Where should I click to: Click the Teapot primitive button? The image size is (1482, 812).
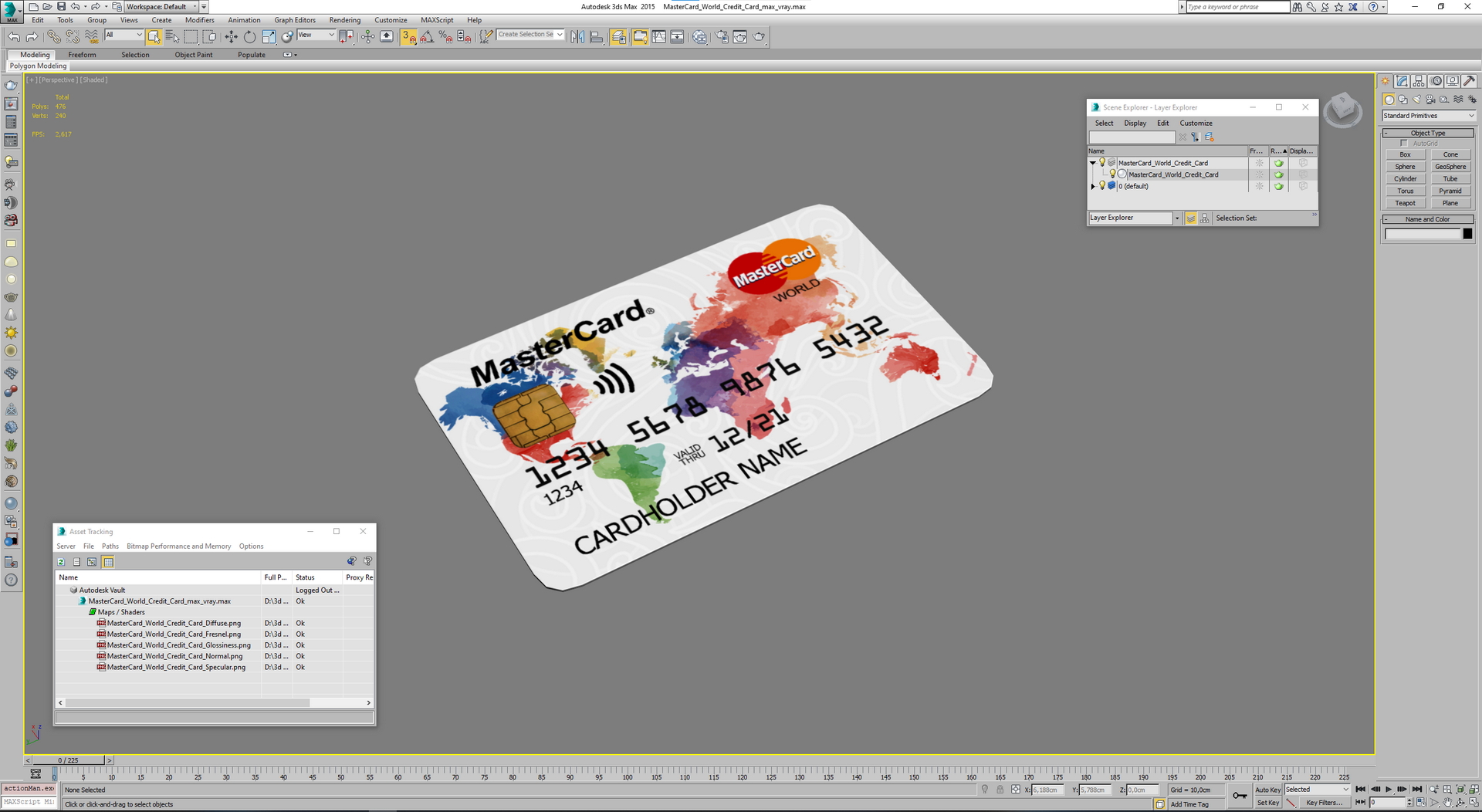[x=1405, y=203]
